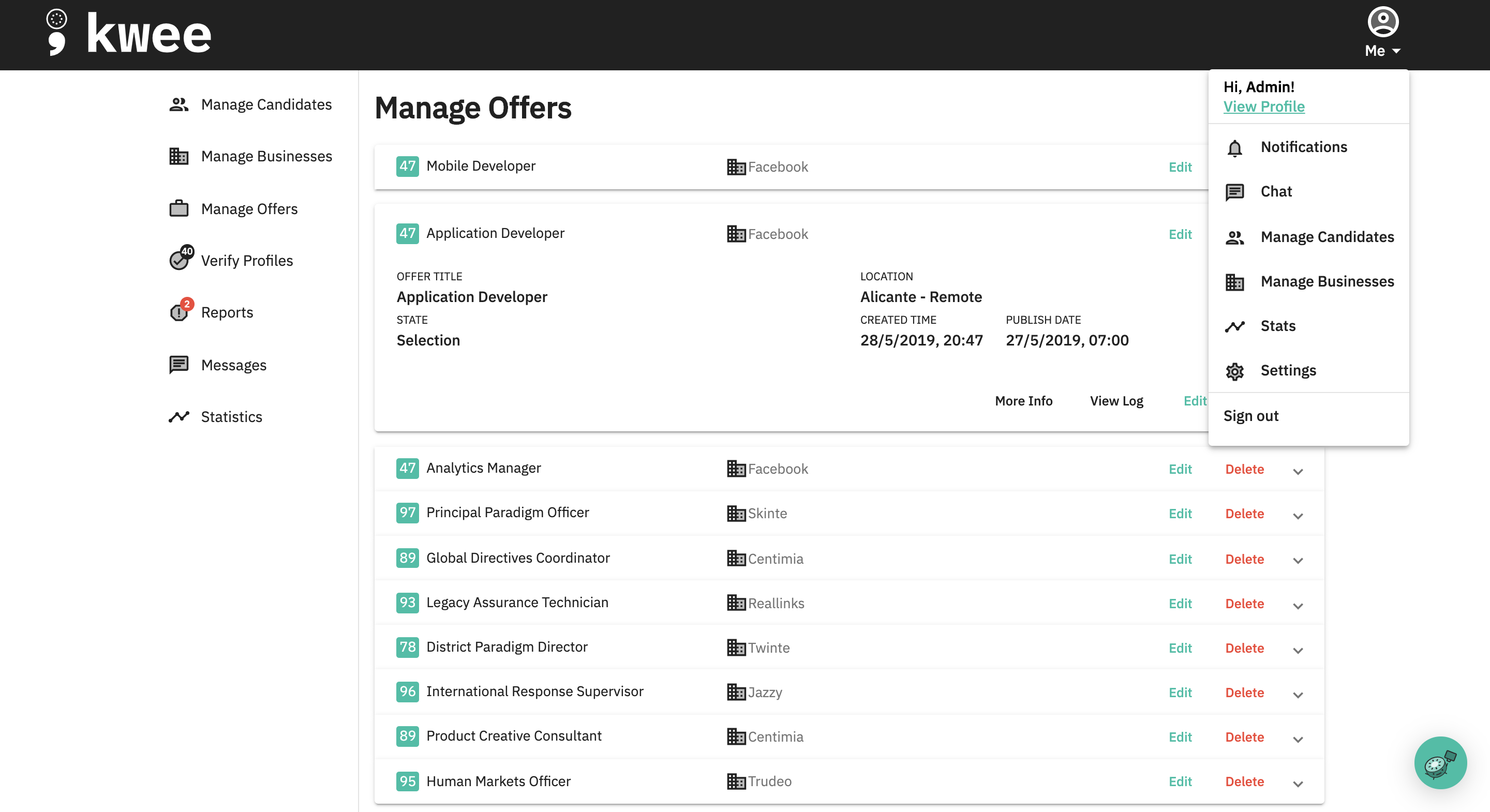Click More Info for Application Developer
Screen dimensions: 1490x812
point(1023,401)
